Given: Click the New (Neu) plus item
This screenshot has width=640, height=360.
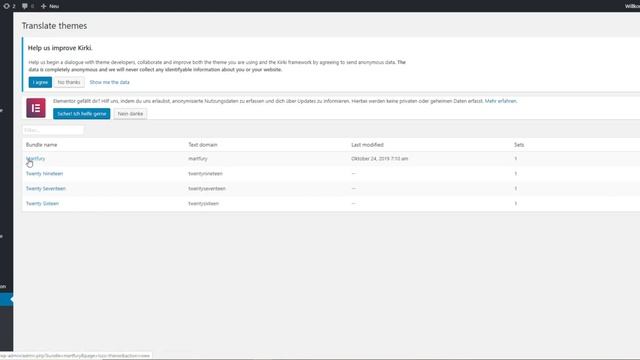Looking at the screenshot, I should coord(50,6).
